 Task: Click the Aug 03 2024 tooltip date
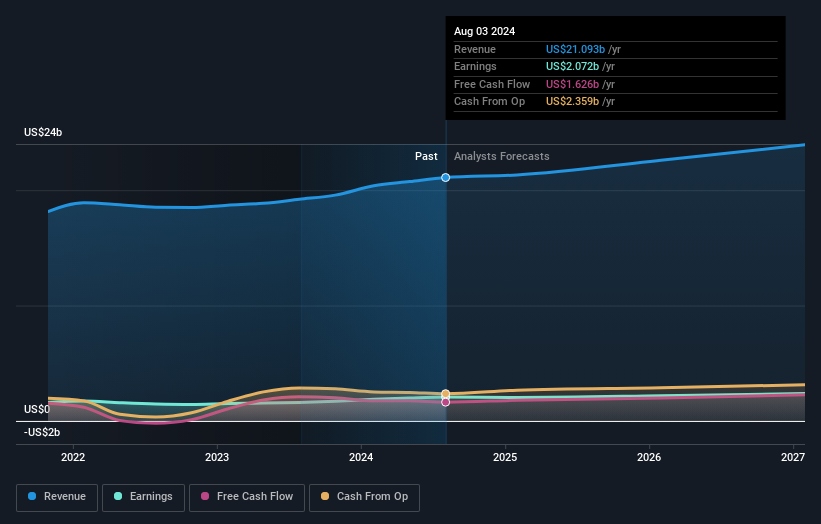(x=484, y=32)
